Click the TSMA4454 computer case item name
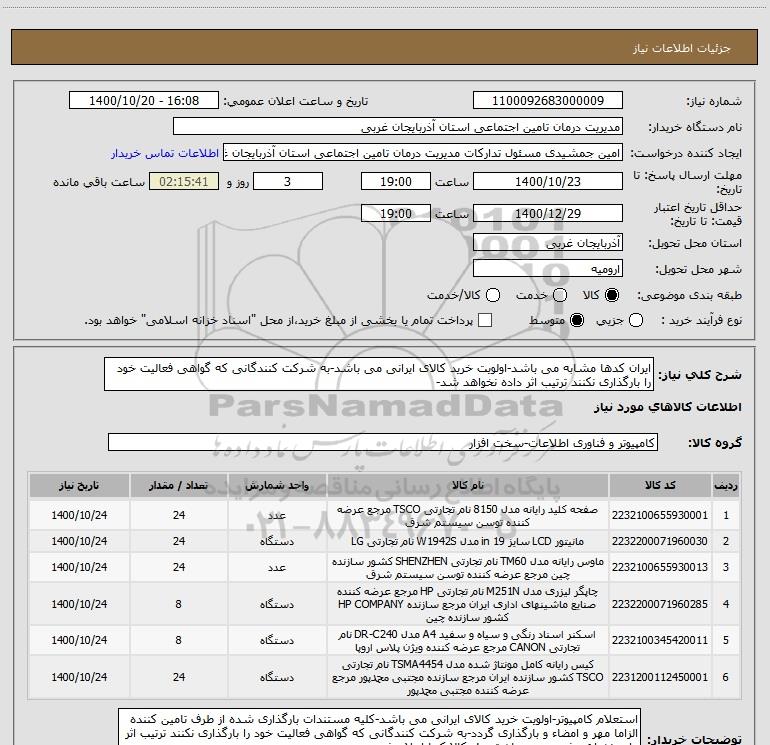The height and width of the screenshot is (745, 770). 468,677
